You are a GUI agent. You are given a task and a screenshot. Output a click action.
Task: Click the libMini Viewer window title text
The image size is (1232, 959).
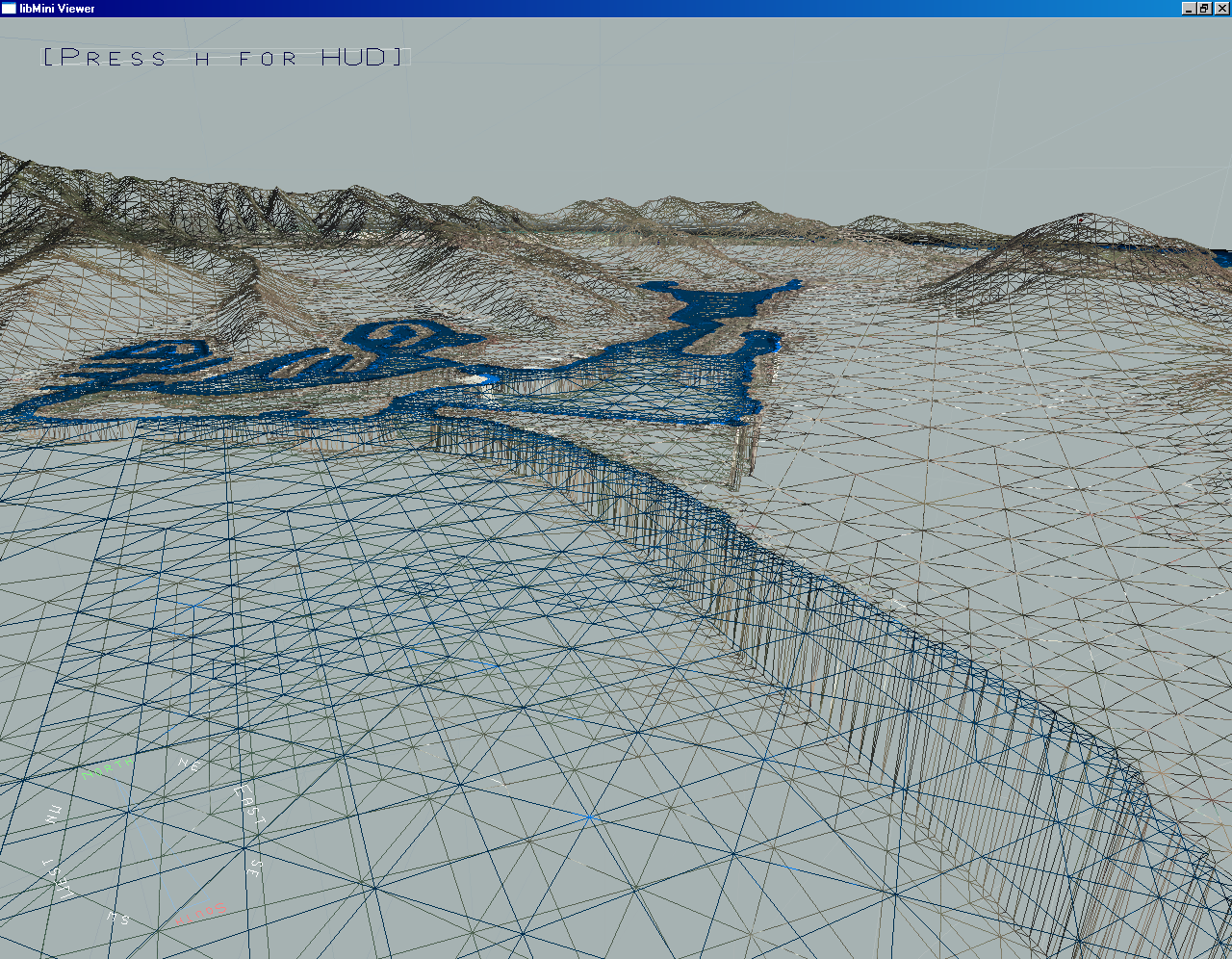point(58,8)
